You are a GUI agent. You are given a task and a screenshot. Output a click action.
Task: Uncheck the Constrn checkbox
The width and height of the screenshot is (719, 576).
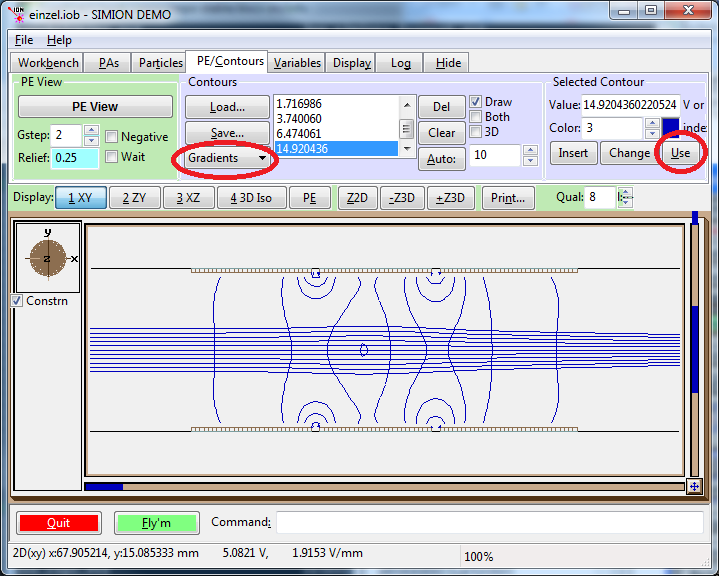17,301
